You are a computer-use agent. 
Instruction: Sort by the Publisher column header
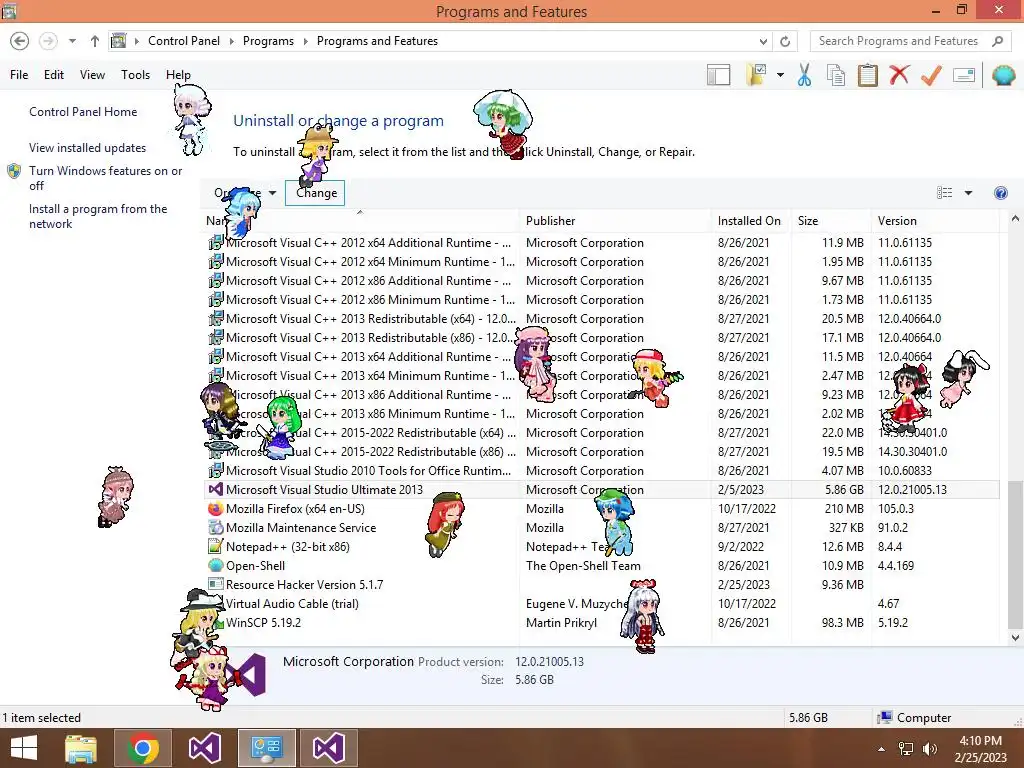[x=615, y=221]
